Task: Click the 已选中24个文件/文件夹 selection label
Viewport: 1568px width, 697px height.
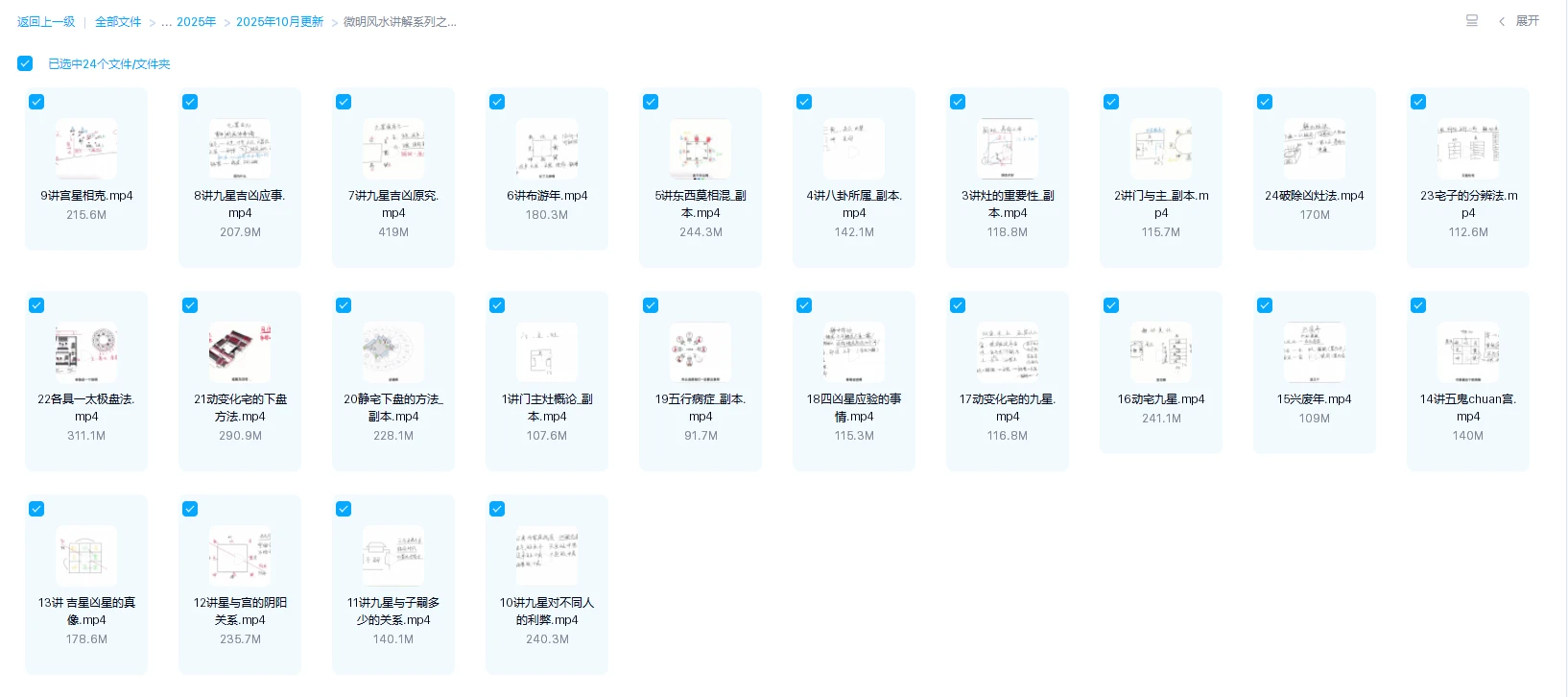Action: [x=109, y=64]
